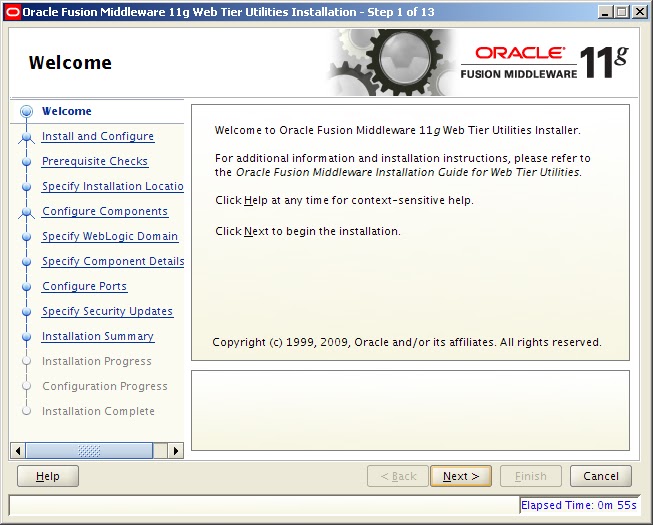The image size is (653, 525).
Task: Click the Specify Component Details step dot
Action: coord(27,261)
